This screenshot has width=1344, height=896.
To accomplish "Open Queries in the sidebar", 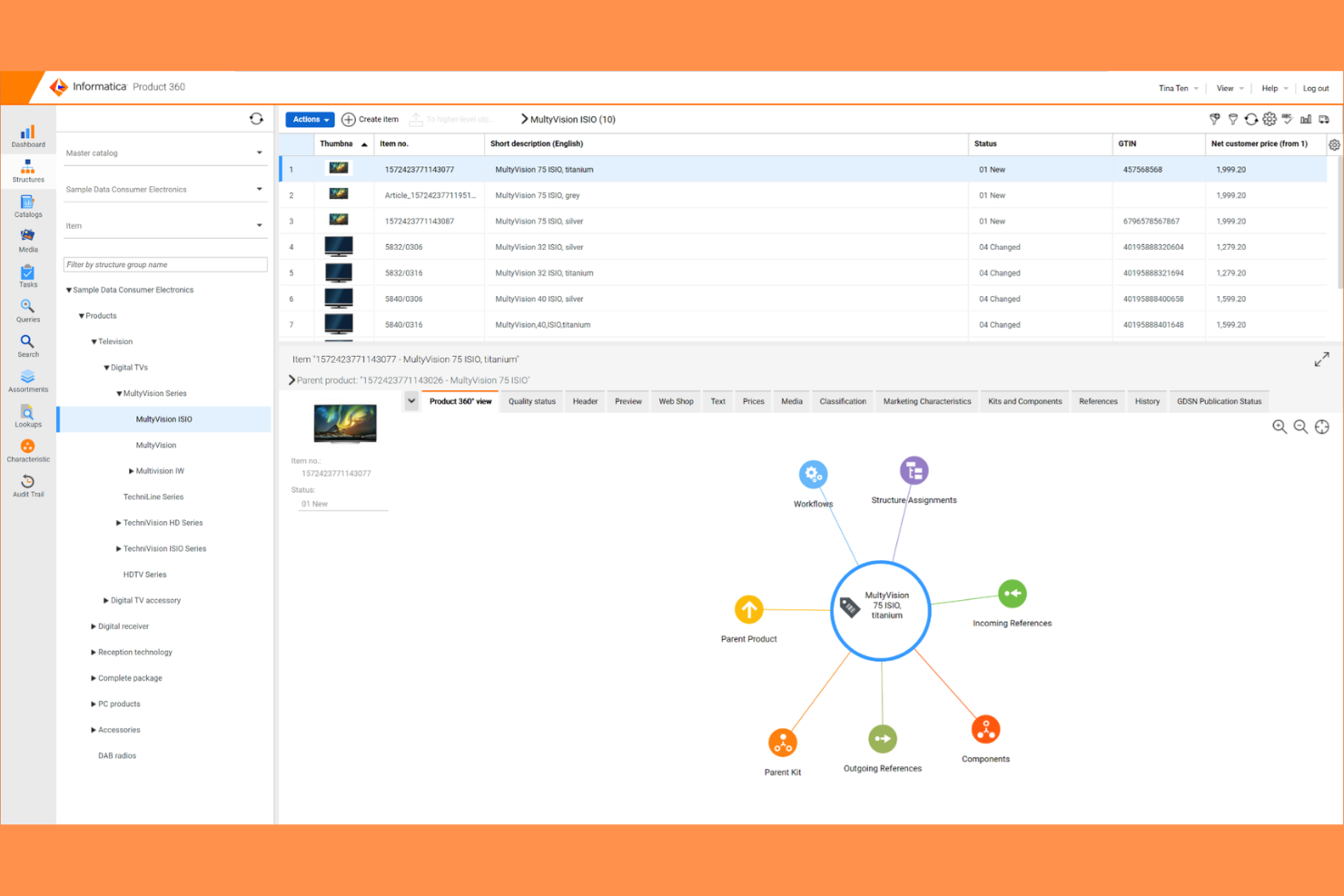I will tap(27, 311).
